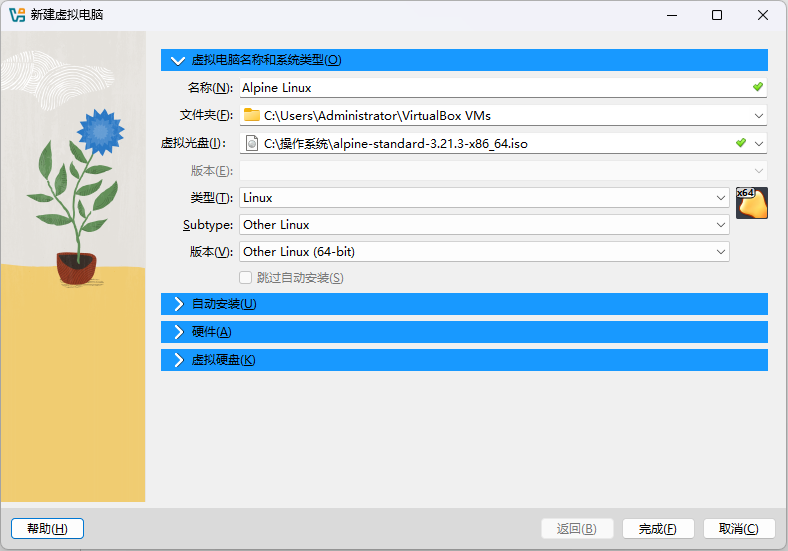Collapse the name and system type section
Screen dimensions: 788x551
coord(464,60)
